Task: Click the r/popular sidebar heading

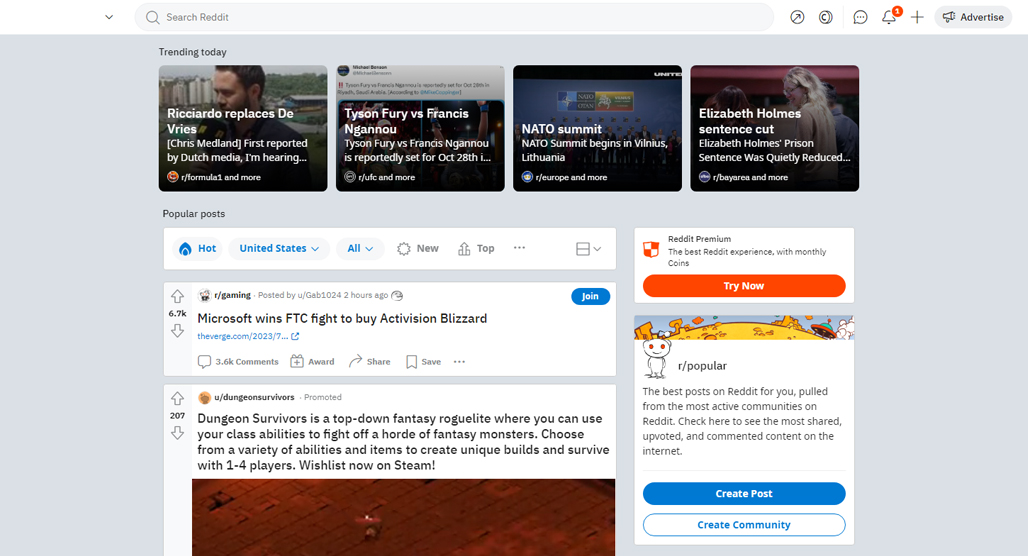Action: tap(702, 366)
